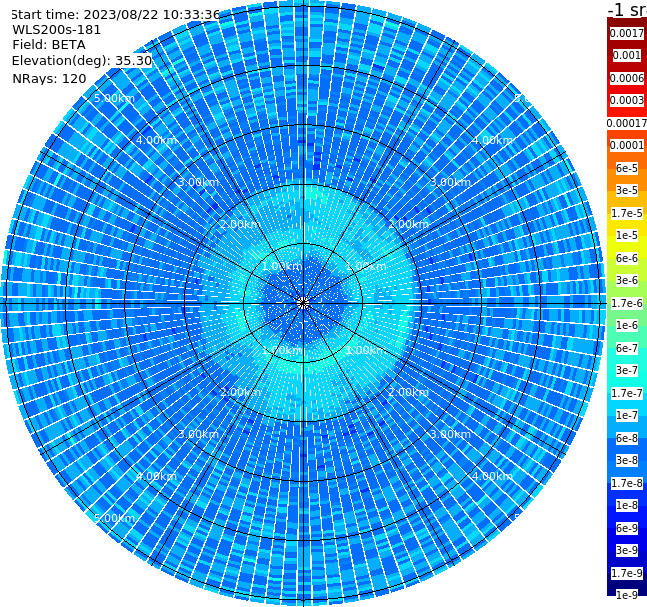Pick the 1e-5 colorbar value
Screen dimensions: 647x607
pos(627,235)
